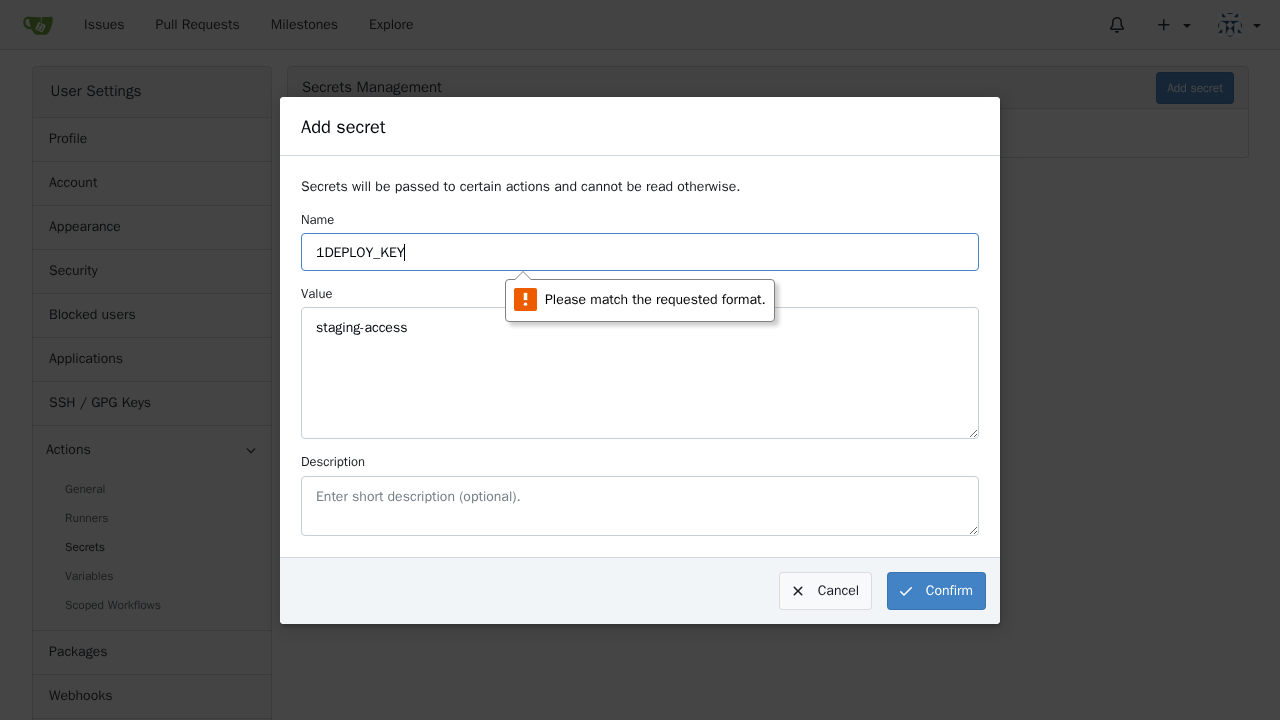Open Account settings page

point(152,183)
